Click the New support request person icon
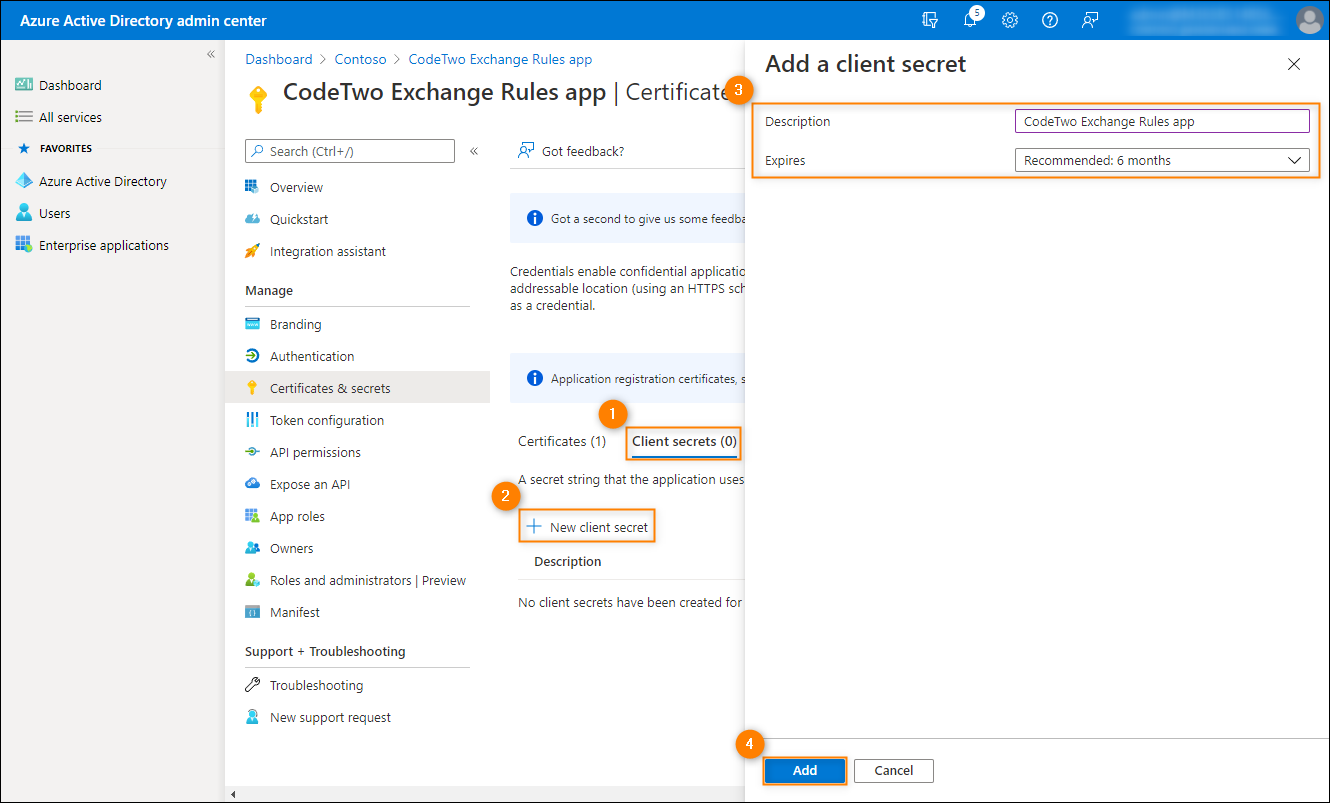Screen dimensions: 1330x803 [252, 717]
